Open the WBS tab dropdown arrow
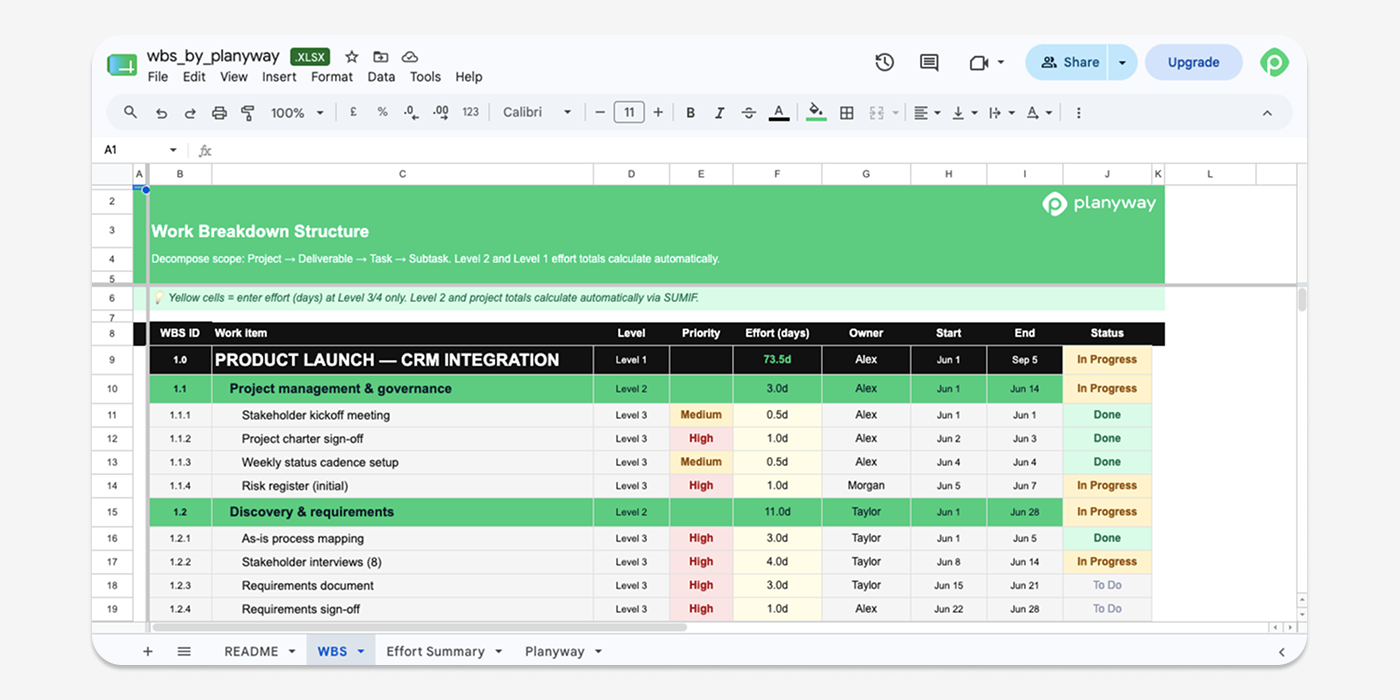This screenshot has height=700, width=1400. point(361,652)
